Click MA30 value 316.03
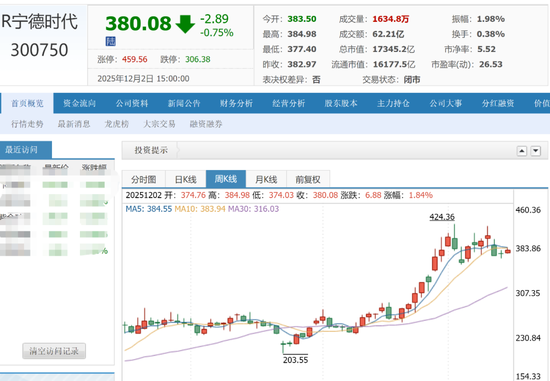This screenshot has height=381, width=550. [x=266, y=209]
